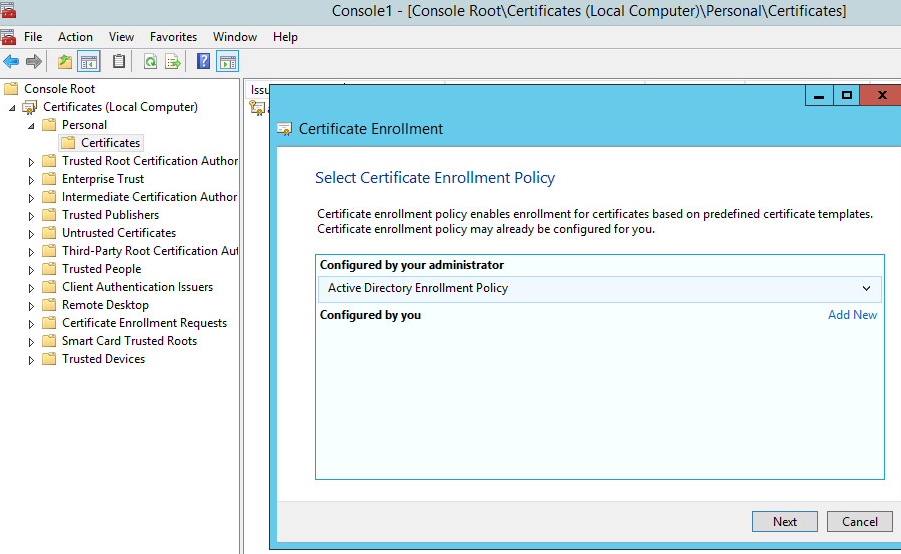The height and width of the screenshot is (554, 901).
Task: Click the Certificates (Local Computer) snap-in icon
Action: [x=30, y=107]
